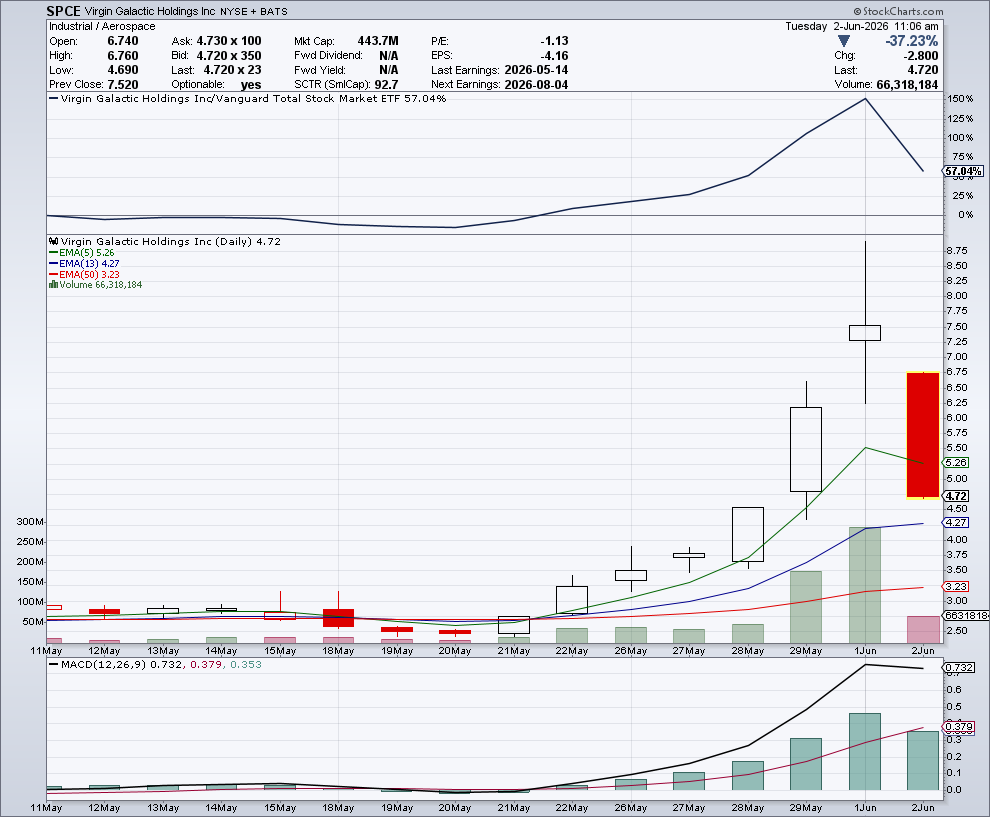Click the 11May label under the MACD panel
Screen dimensions: 990x817
pos(46,808)
